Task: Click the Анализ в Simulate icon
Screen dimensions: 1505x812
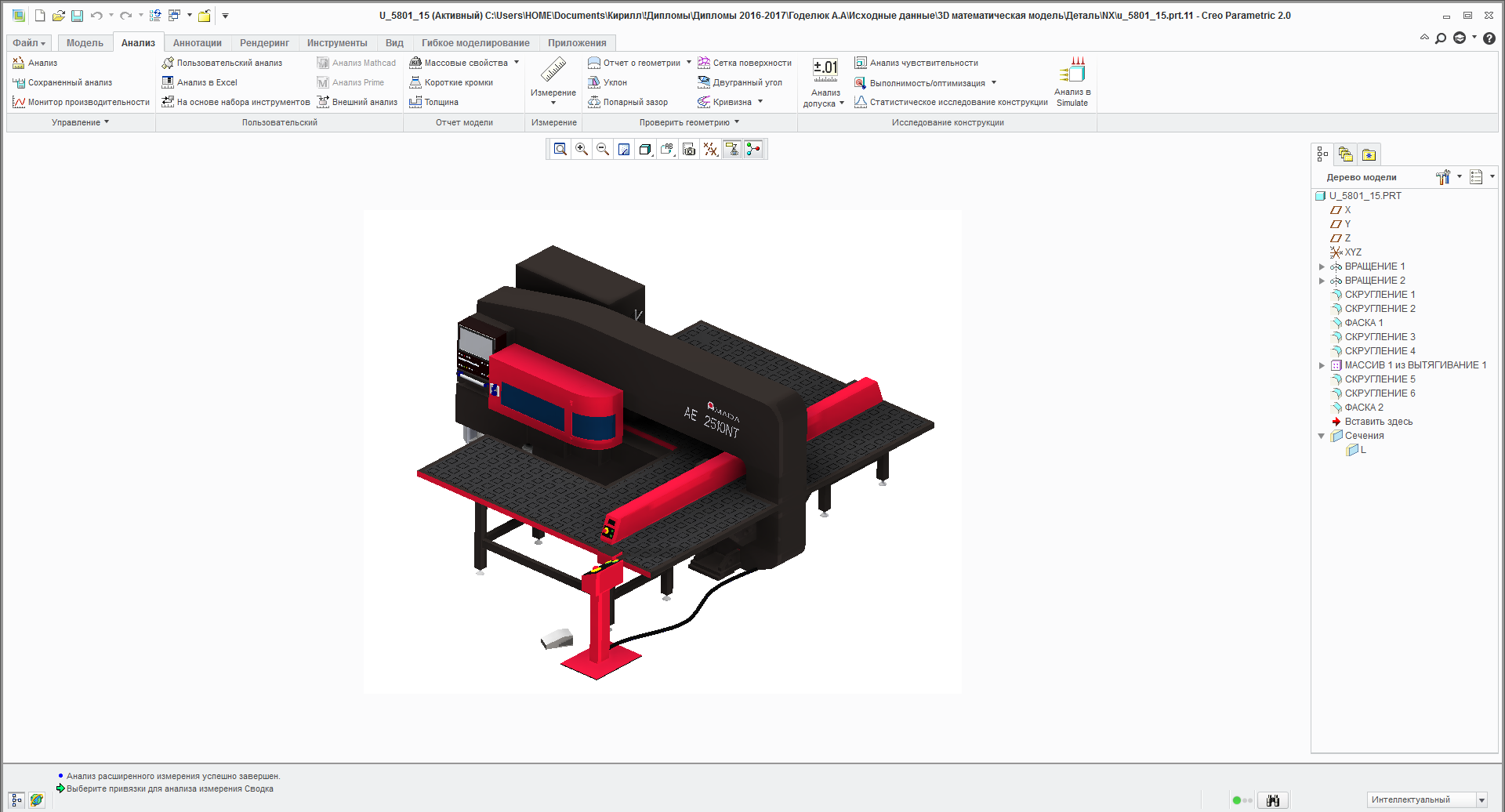Action: pos(1072,71)
